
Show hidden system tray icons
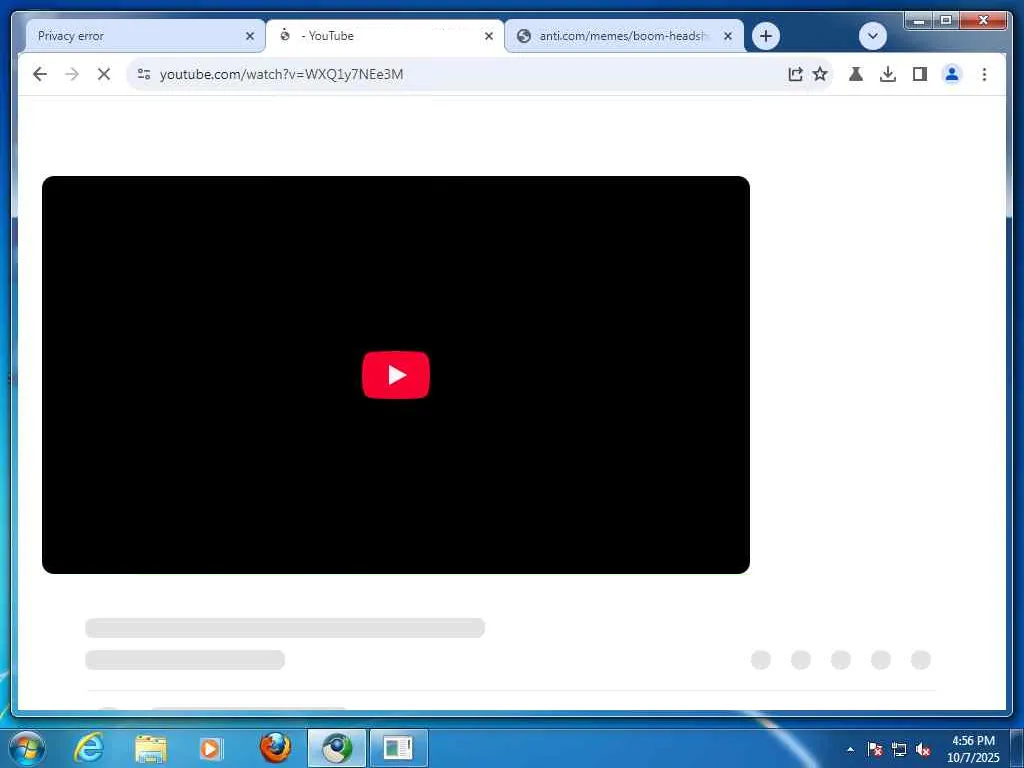click(850, 749)
